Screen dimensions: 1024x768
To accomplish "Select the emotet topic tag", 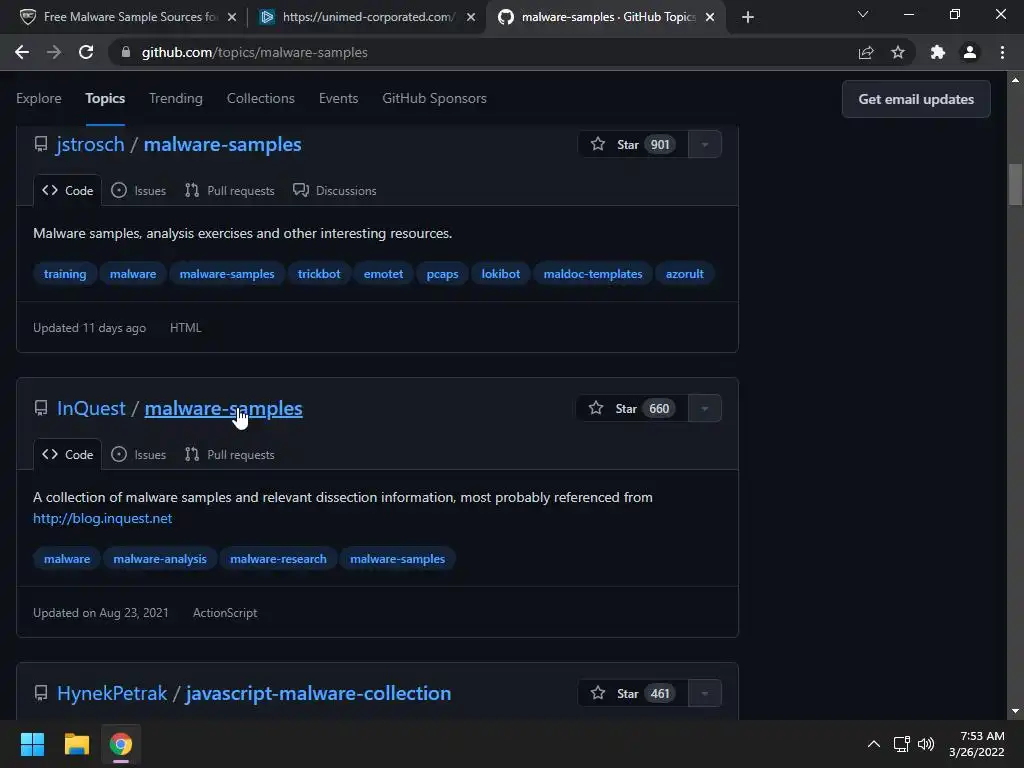I will click(x=383, y=274).
